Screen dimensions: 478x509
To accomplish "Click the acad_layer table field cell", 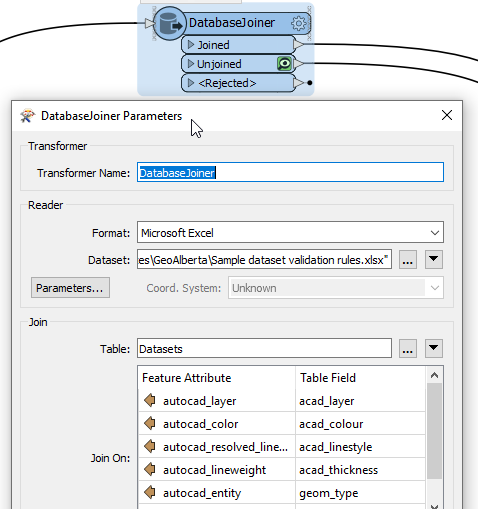I will click(x=361, y=401).
